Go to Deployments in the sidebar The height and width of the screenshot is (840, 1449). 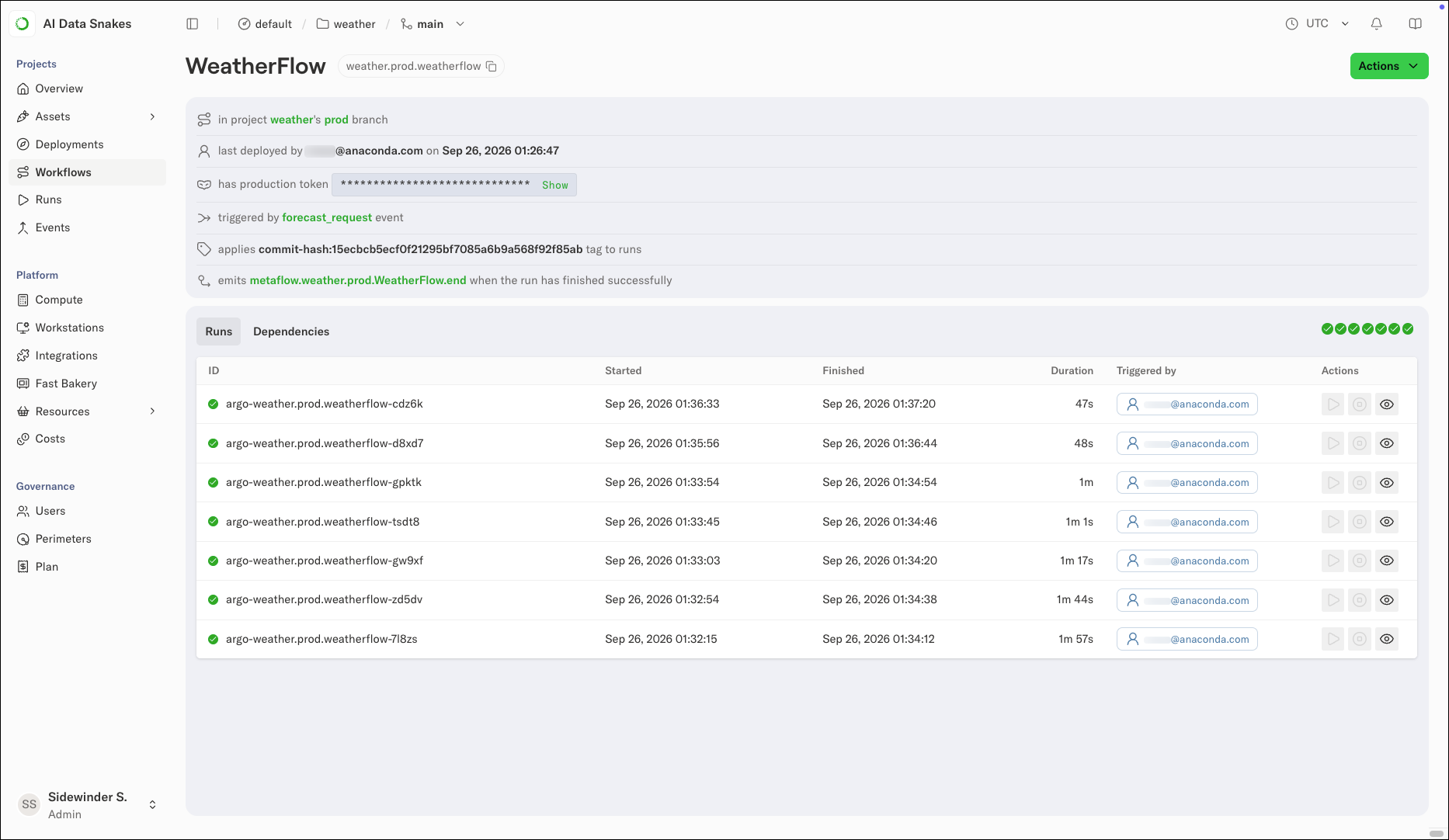pos(88,144)
